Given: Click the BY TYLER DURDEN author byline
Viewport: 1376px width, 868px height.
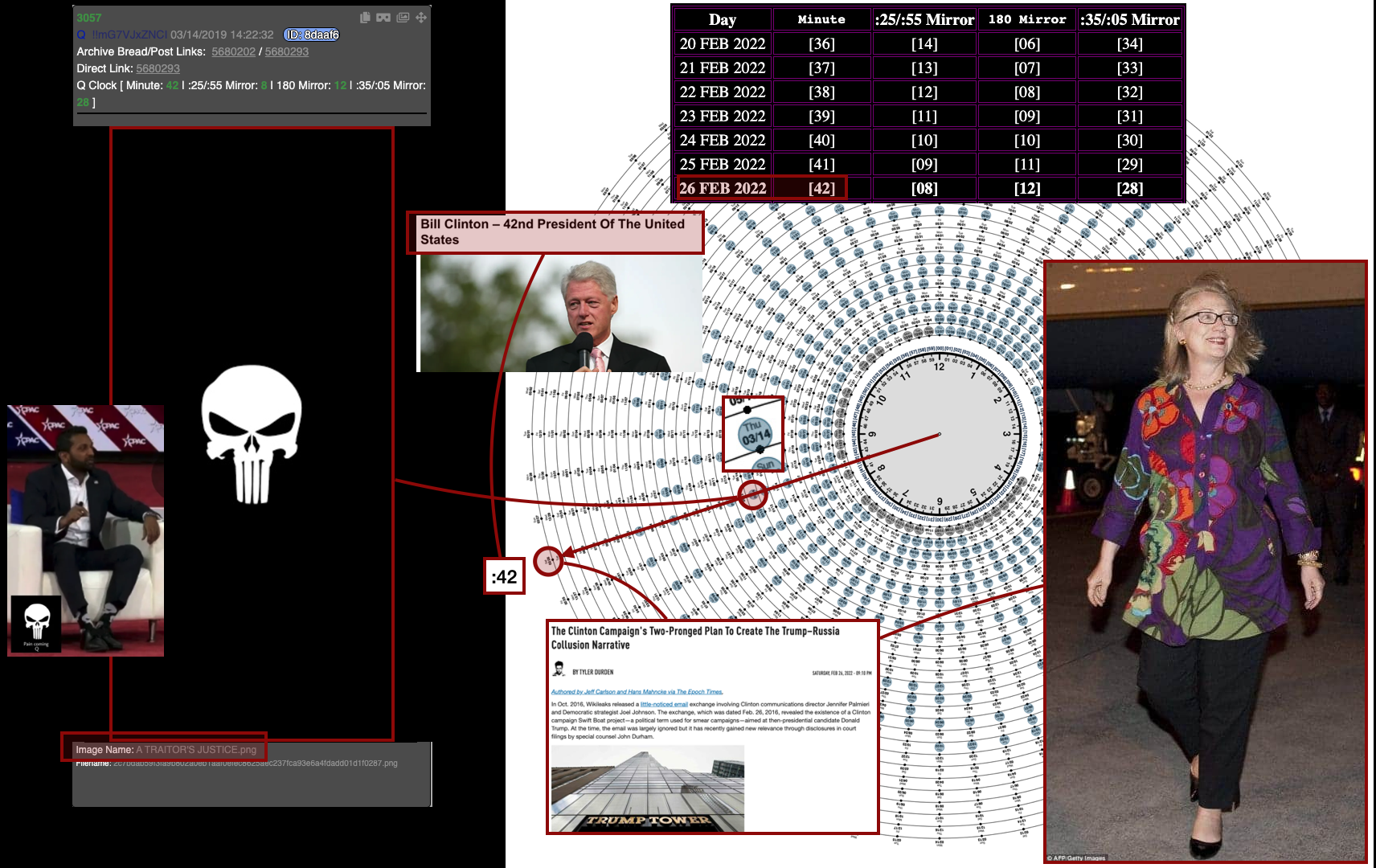Looking at the screenshot, I should [x=592, y=672].
